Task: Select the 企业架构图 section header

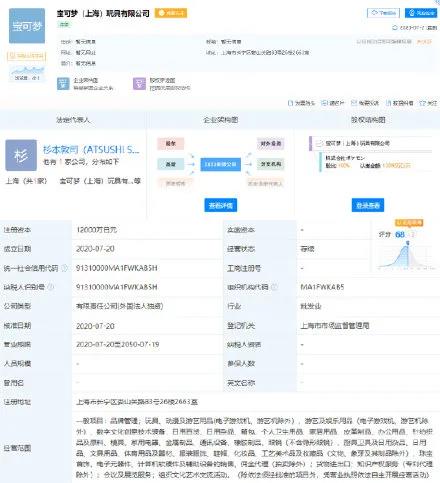Action: pyautogui.click(x=220, y=120)
